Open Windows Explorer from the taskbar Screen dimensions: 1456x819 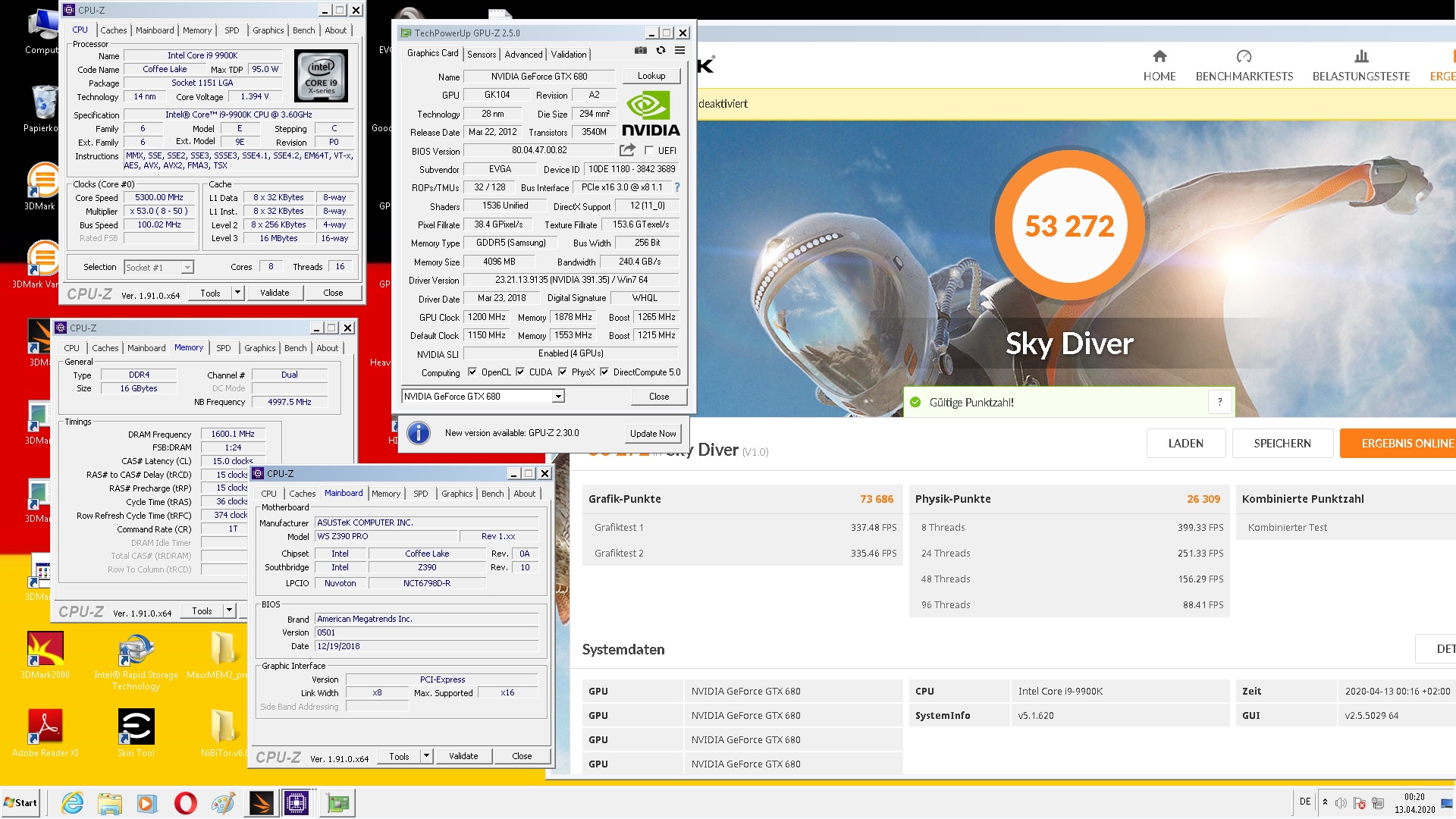[x=110, y=803]
